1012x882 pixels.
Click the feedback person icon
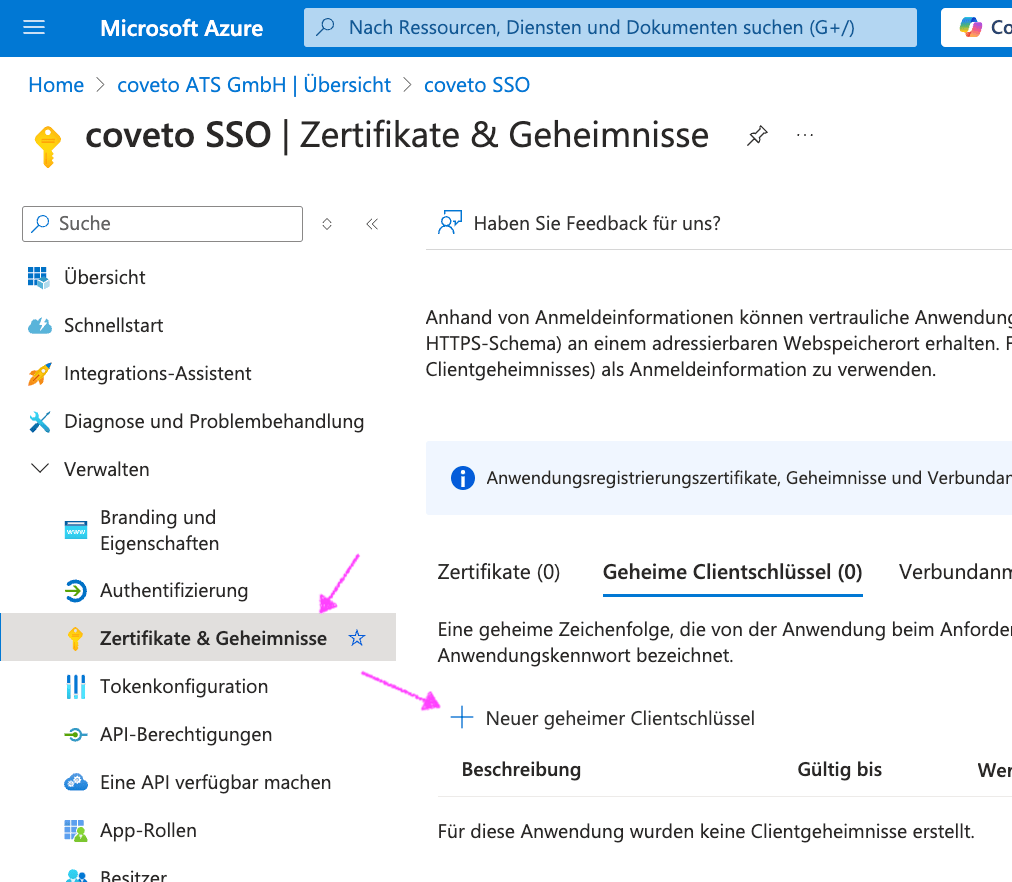point(450,223)
